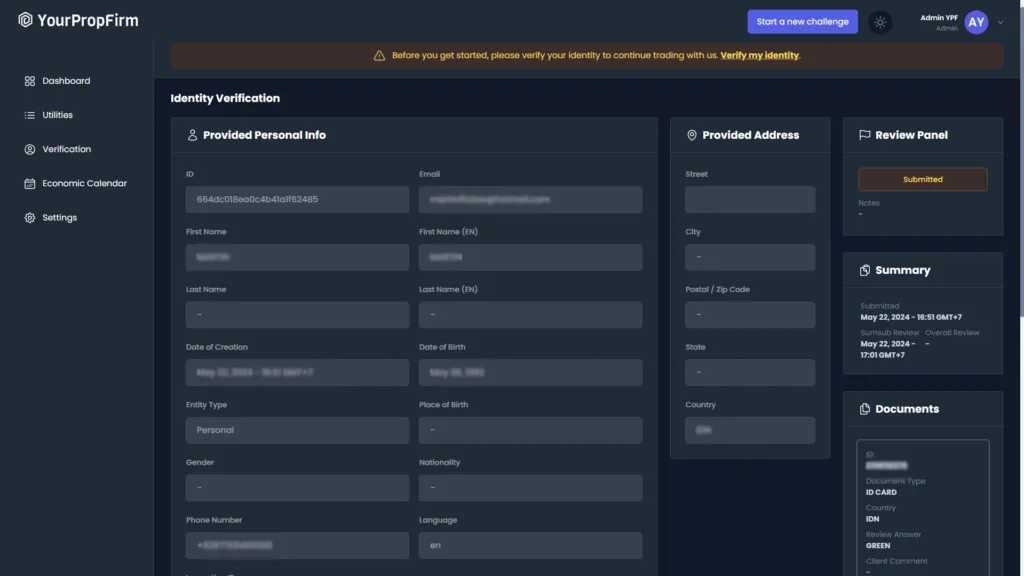Click the IDN document country value
This screenshot has height=576, width=1024.
click(872, 519)
